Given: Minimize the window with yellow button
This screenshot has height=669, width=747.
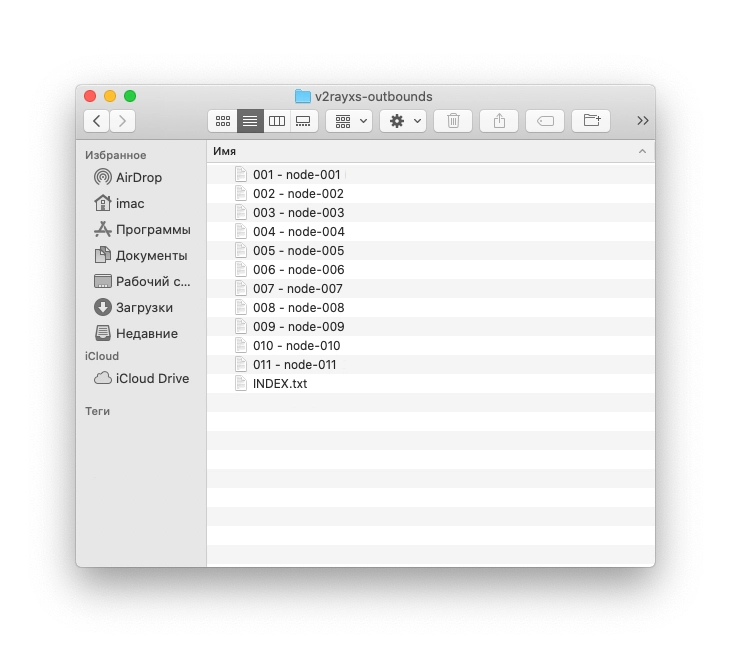Looking at the screenshot, I should point(110,96).
